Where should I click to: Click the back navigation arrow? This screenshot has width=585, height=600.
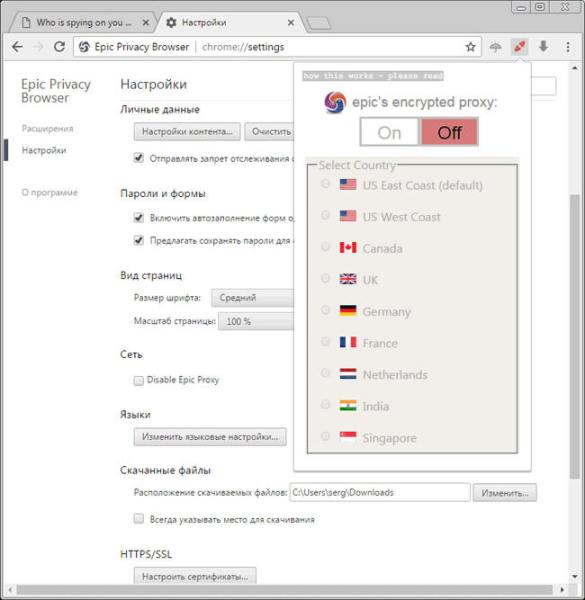[x=17, y=47]
